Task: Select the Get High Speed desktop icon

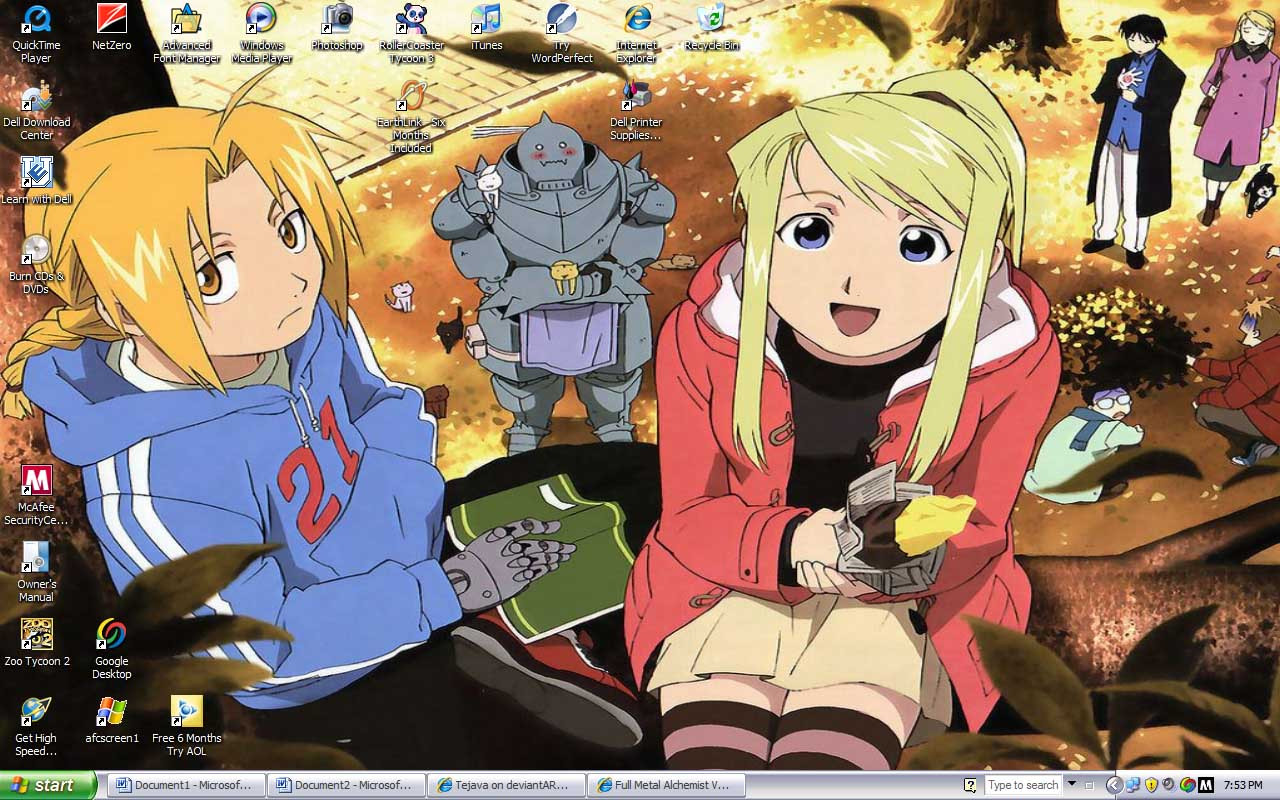Action: [37, 726]
